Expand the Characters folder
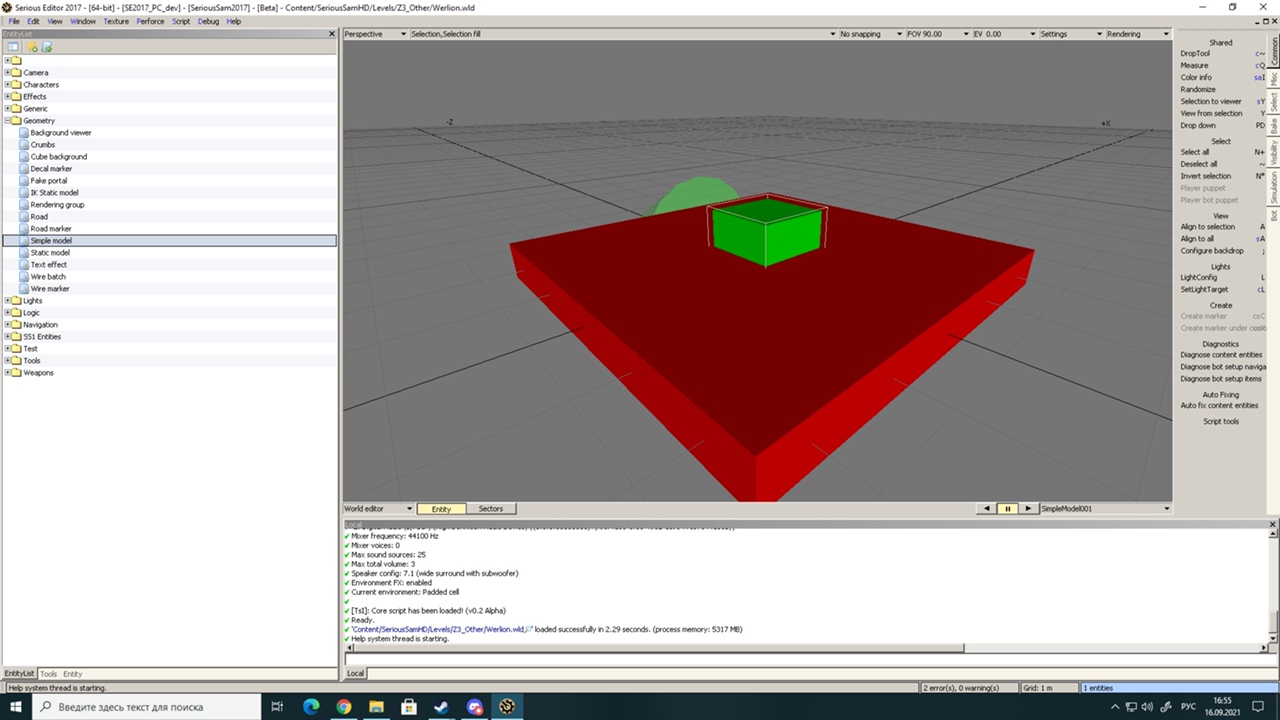 click(8, 85)
